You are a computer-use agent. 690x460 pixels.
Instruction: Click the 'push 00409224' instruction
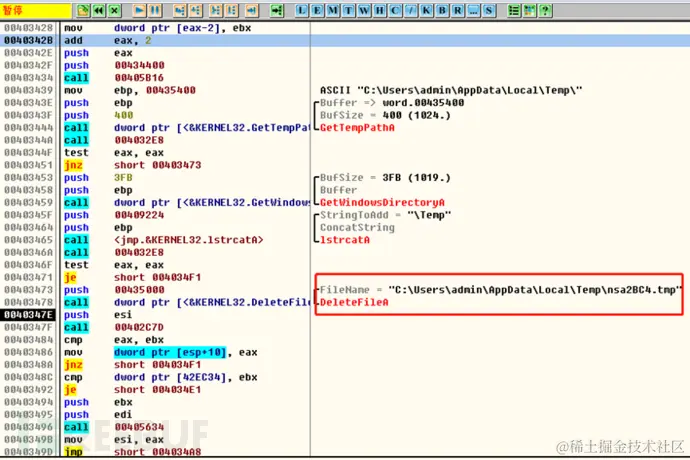pyautogui.click(x=114, y=215)
